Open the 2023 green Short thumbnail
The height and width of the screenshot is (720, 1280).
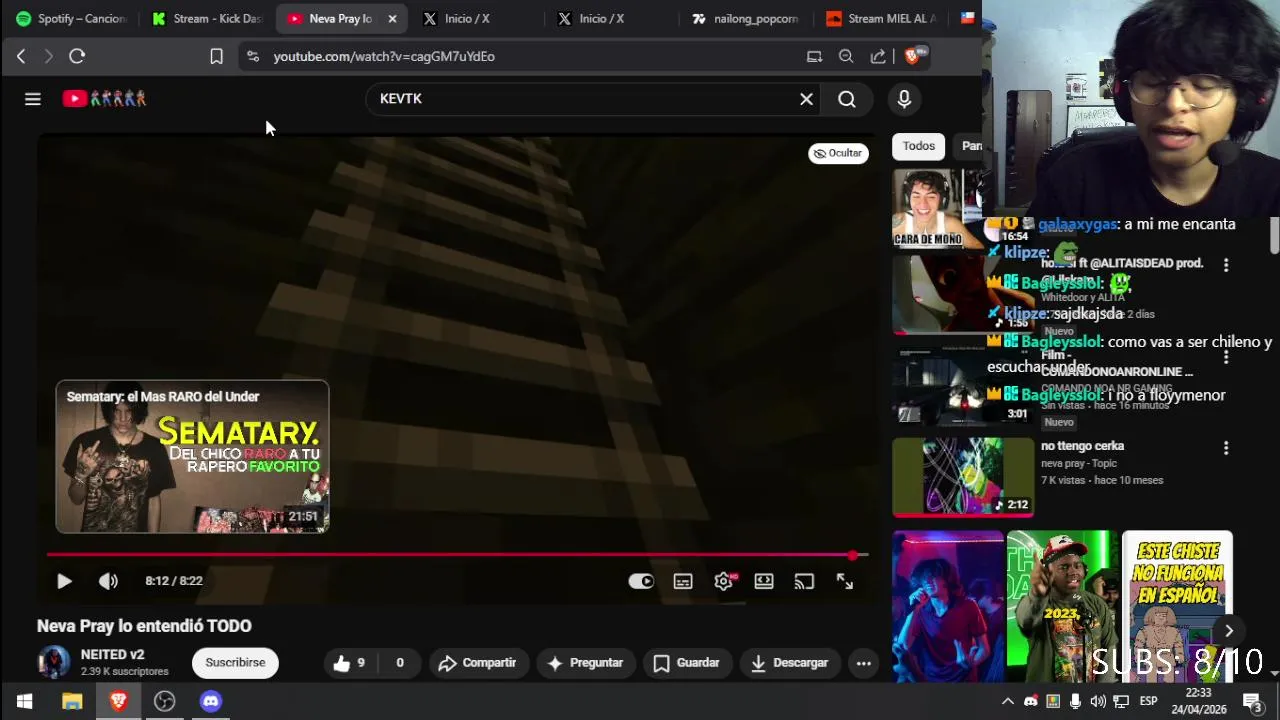click(1062, 606)
